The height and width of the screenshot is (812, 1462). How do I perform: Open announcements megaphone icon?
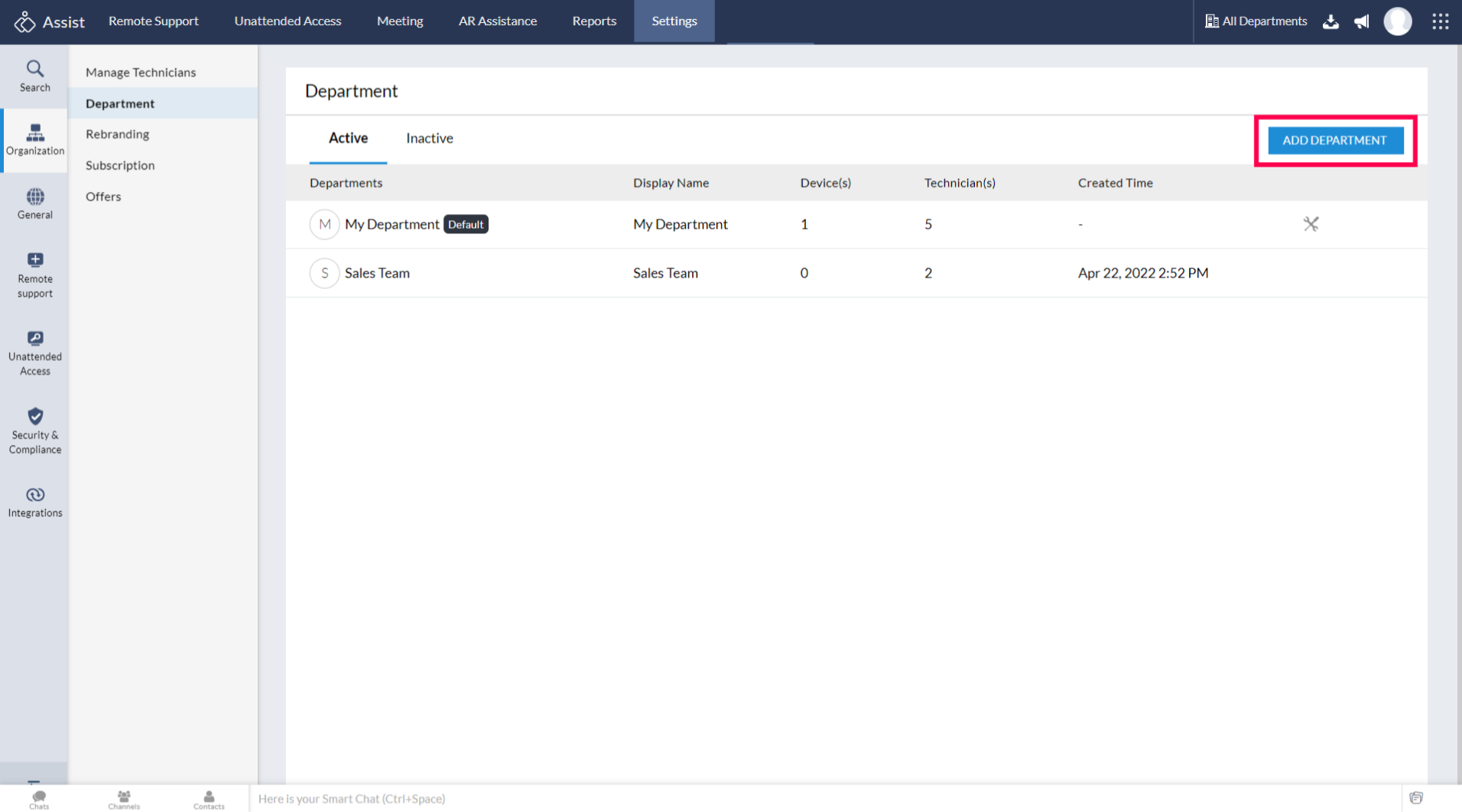click(x=1361, y=21)
